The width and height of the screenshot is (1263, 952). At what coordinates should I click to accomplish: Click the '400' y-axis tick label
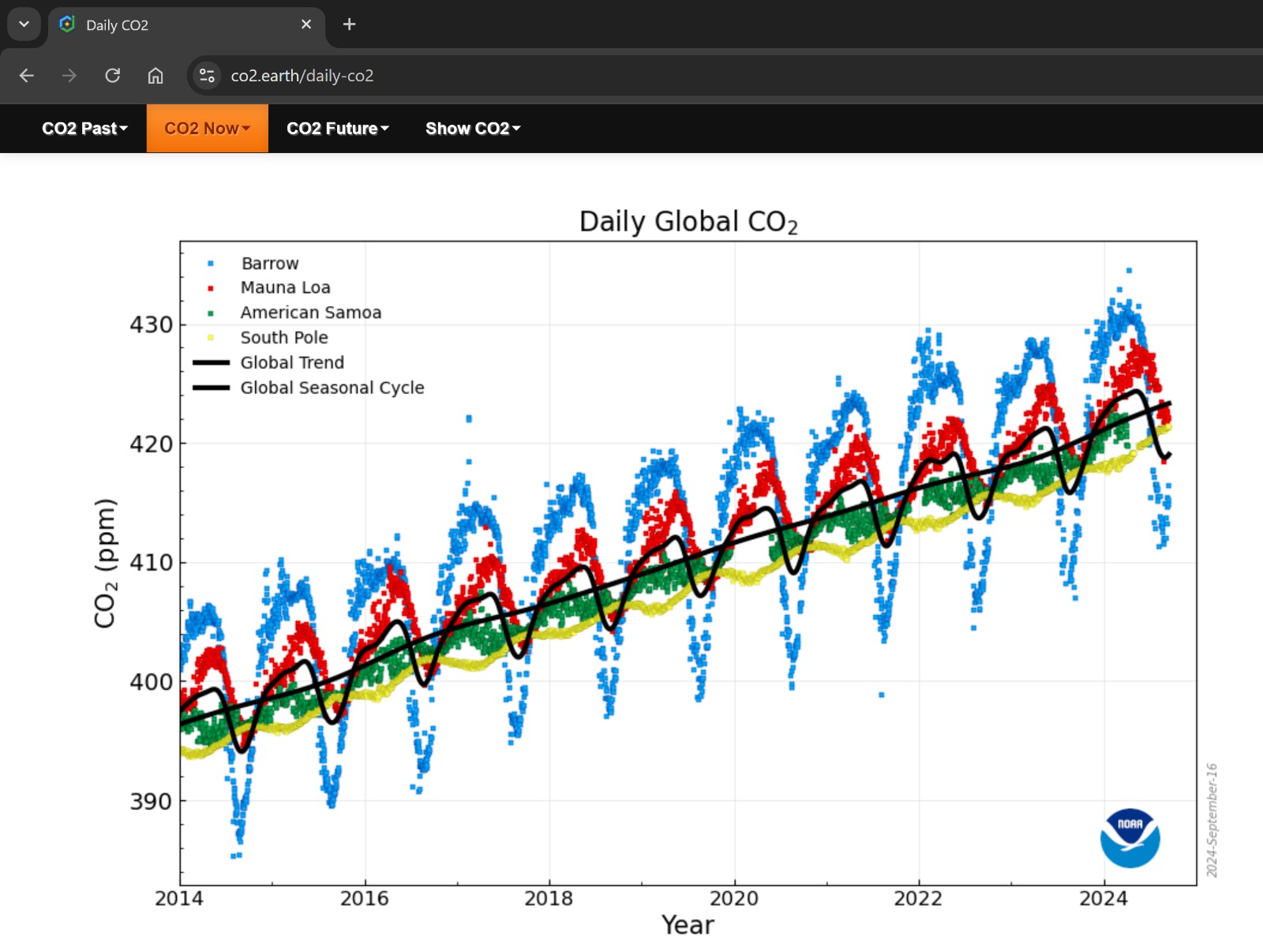point(151,682)
